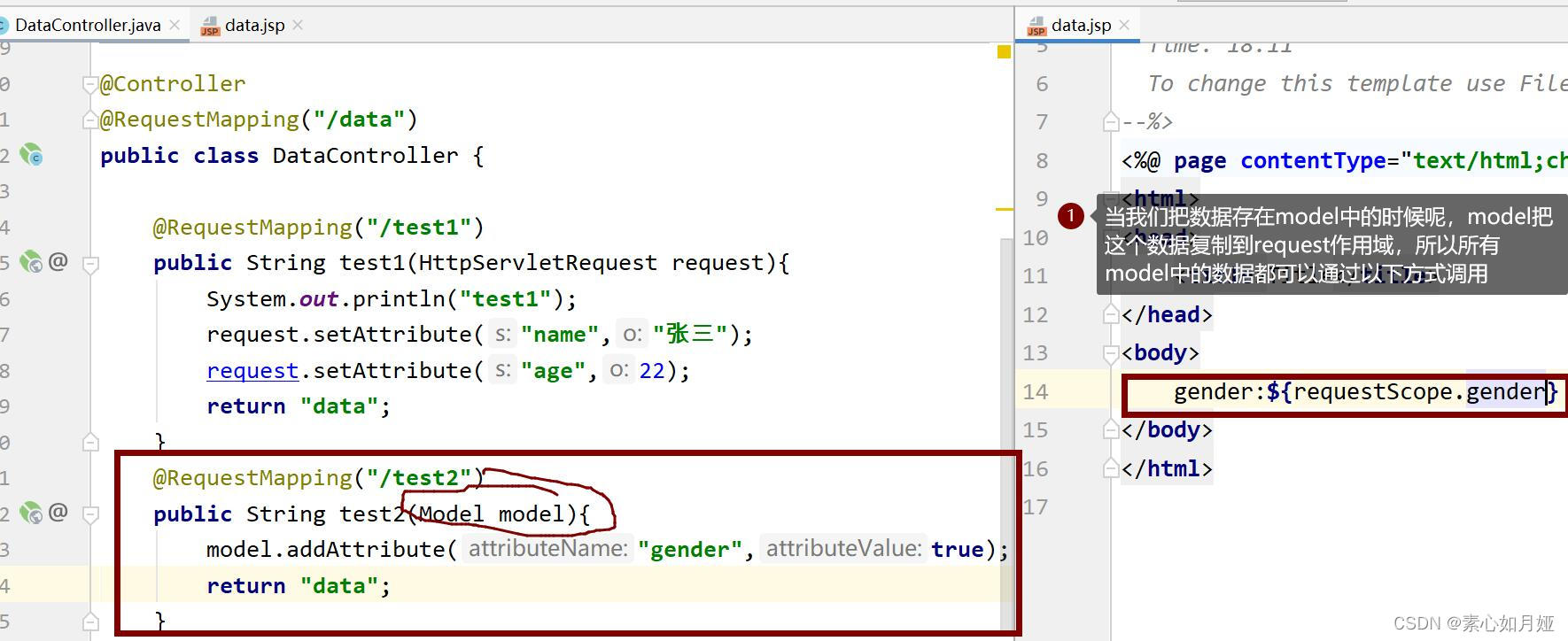The image size is (1568, 641).
Task: Toggle the </head> fold marker
Action: (1111, 314)
